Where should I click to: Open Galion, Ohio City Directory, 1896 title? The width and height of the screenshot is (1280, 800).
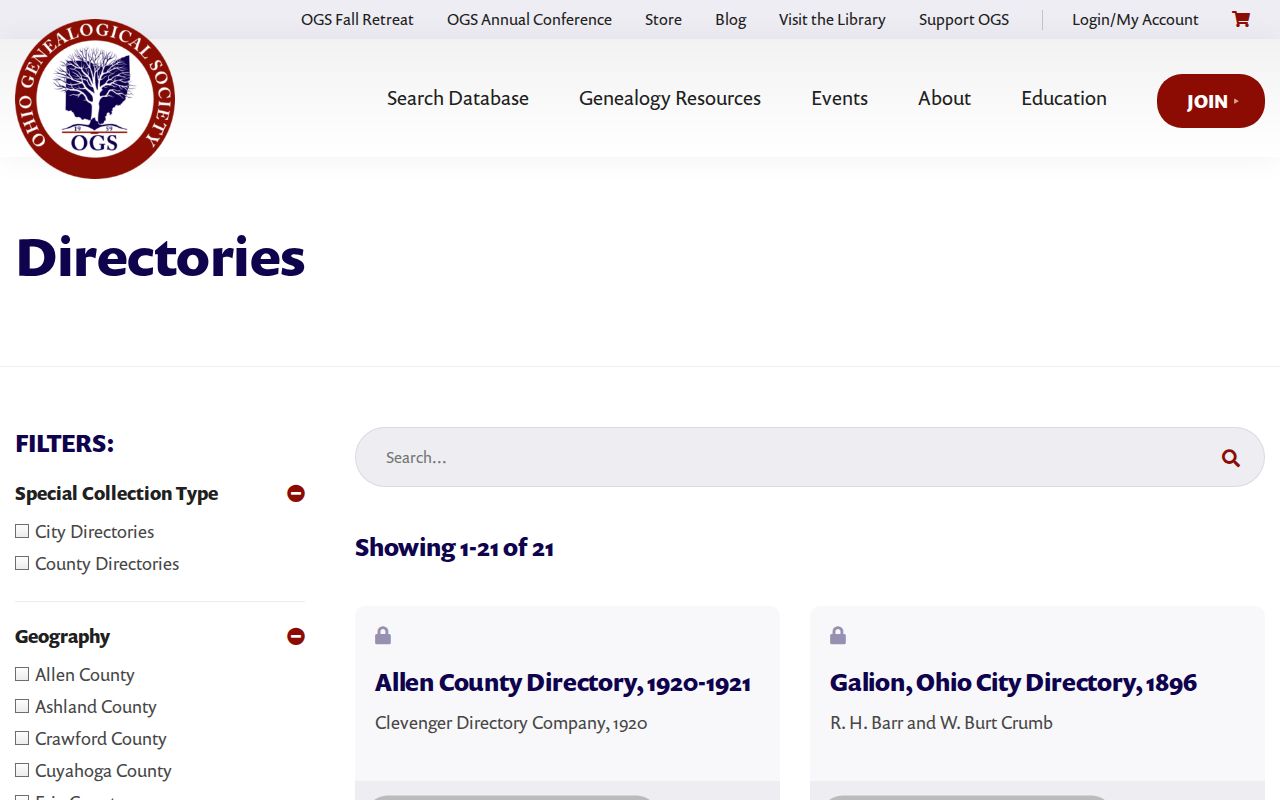click(1013, 683)
